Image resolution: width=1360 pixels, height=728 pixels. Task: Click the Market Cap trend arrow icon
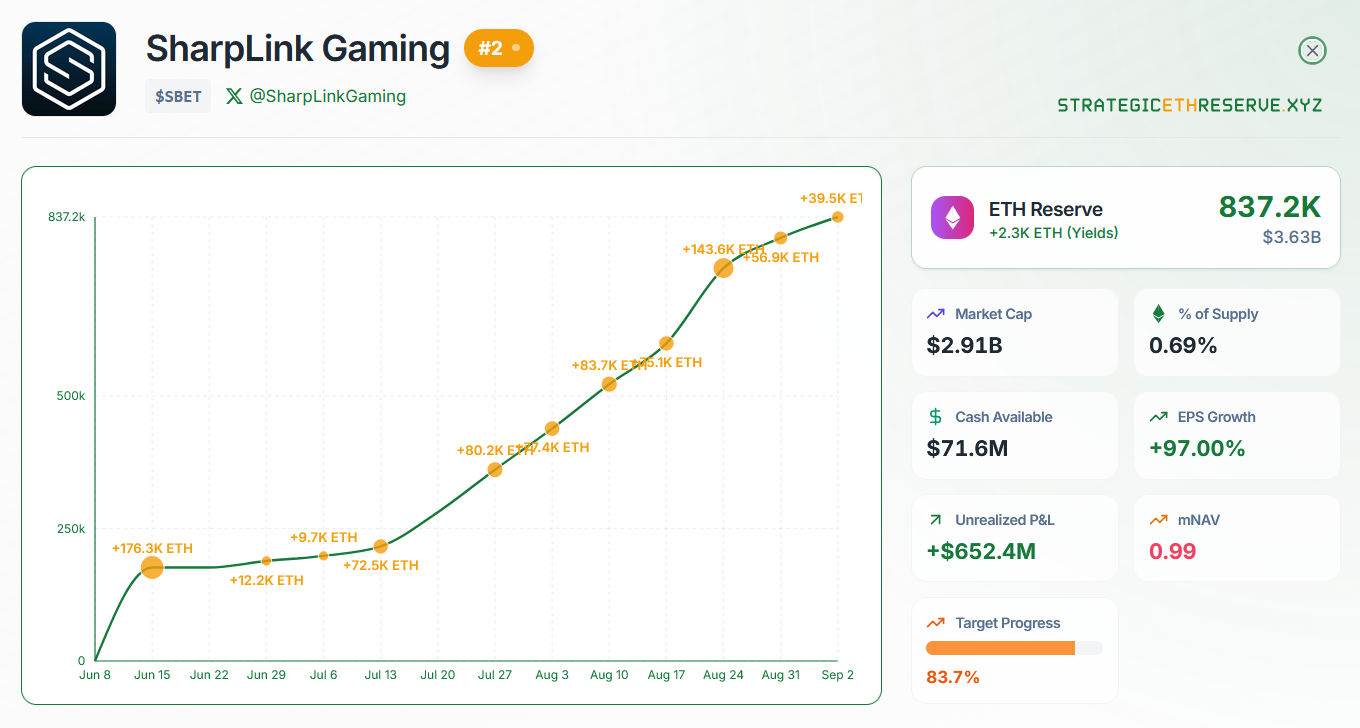click(x=936, y=314)
